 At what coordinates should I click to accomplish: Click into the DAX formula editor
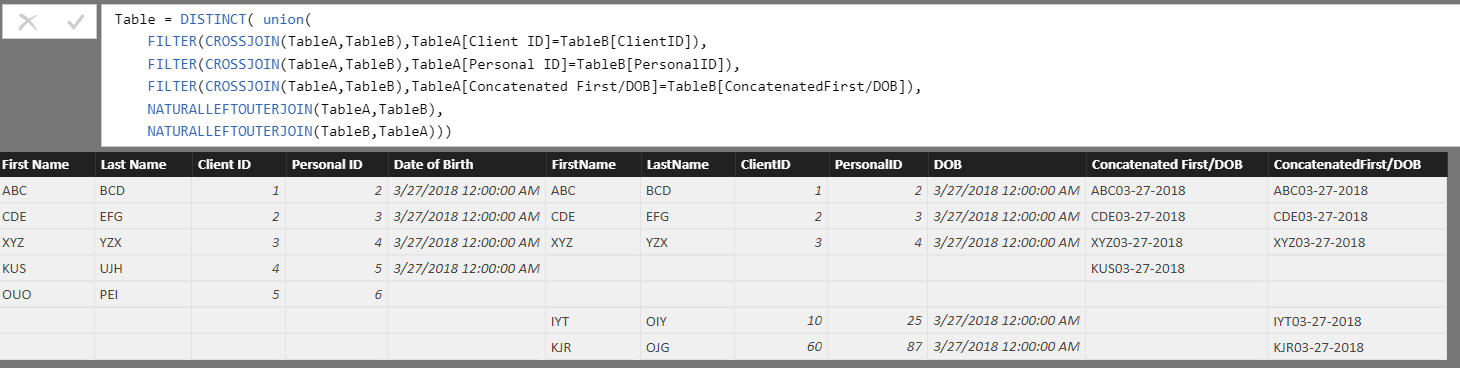780,75
